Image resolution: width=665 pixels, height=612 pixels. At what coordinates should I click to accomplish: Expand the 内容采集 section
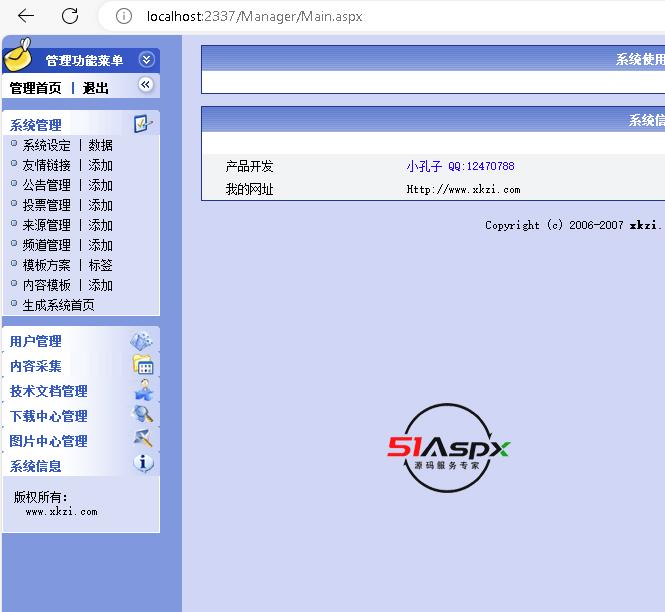tap(36, 366)
